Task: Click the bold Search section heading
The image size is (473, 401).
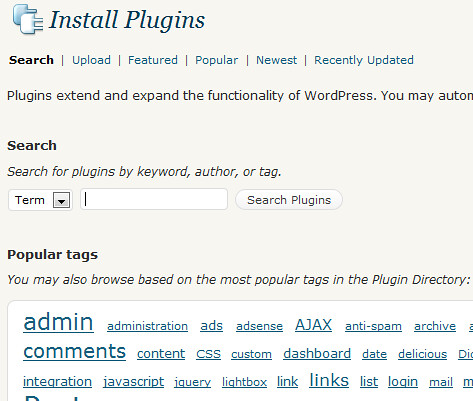Action: click(32, 146)
